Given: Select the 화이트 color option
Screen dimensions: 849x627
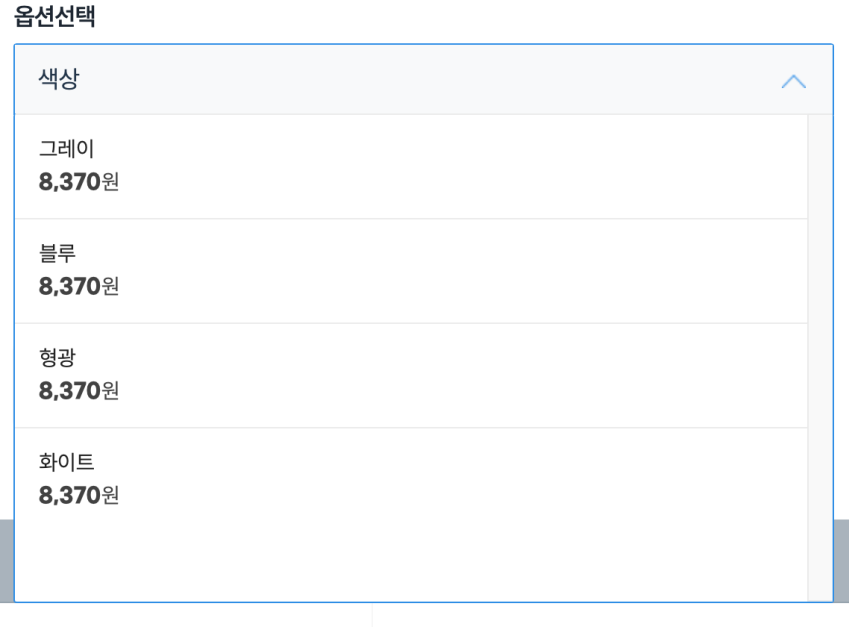Looking at the screenshot, I should point(67,462).
